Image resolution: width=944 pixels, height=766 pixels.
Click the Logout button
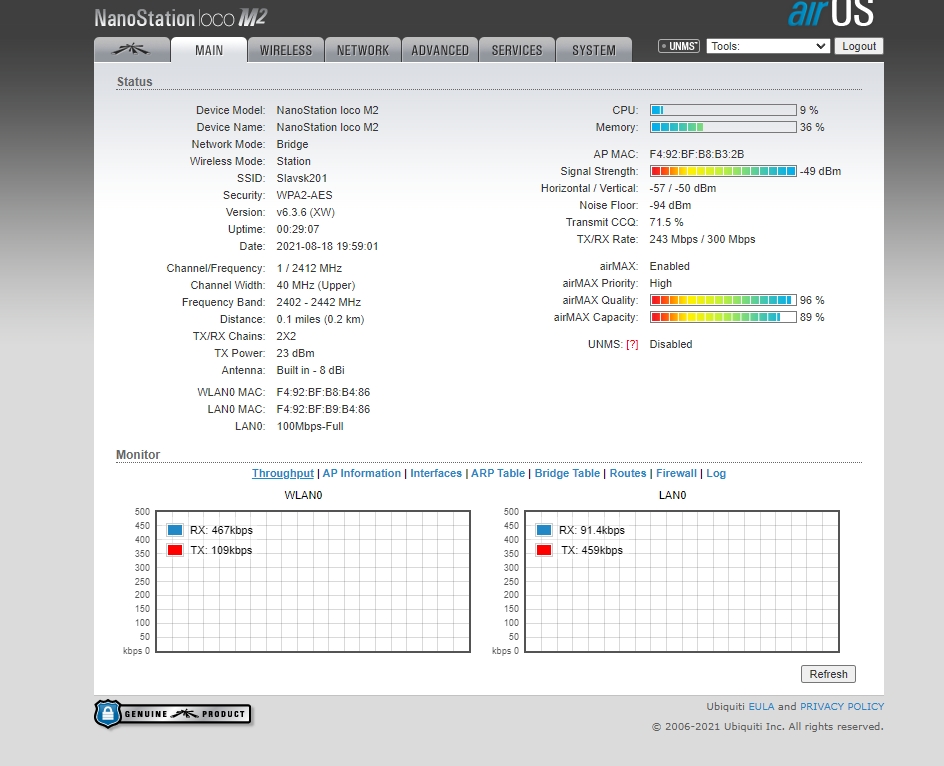click(859, 46)
